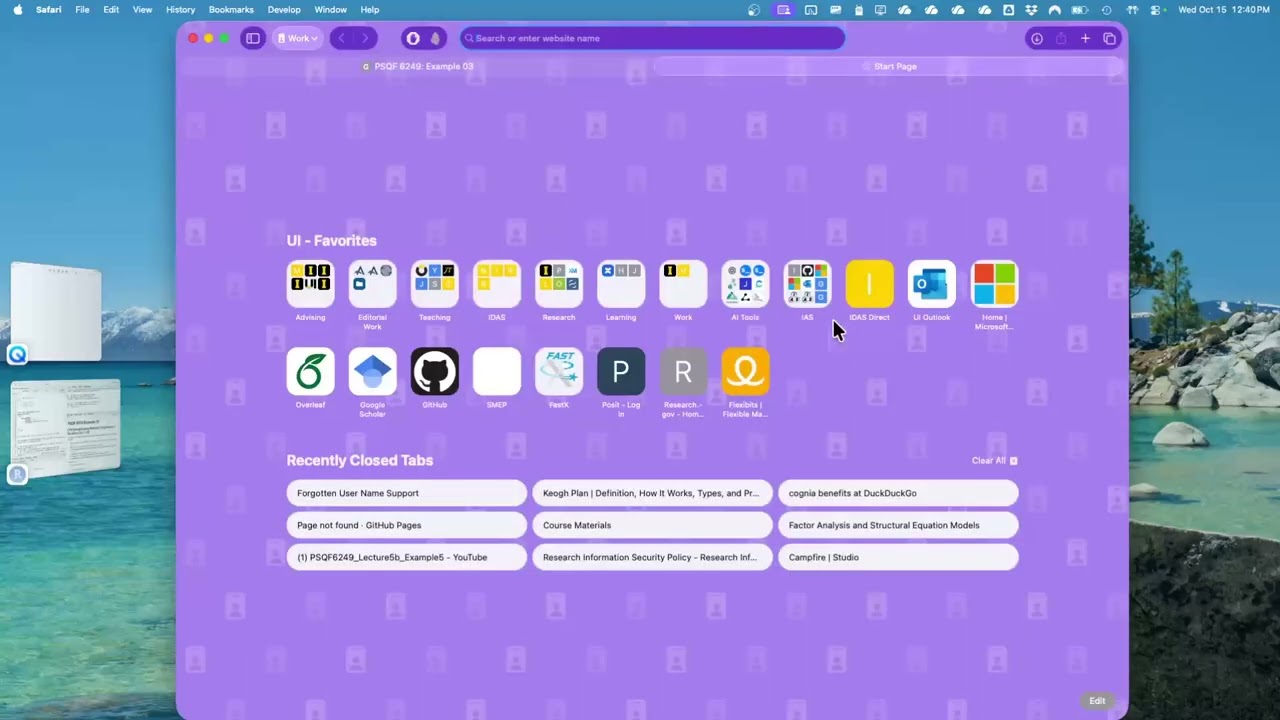Reopen Campfire Studio tab
The height and width of the screenshot is (720, 1280).
point(898,557)
